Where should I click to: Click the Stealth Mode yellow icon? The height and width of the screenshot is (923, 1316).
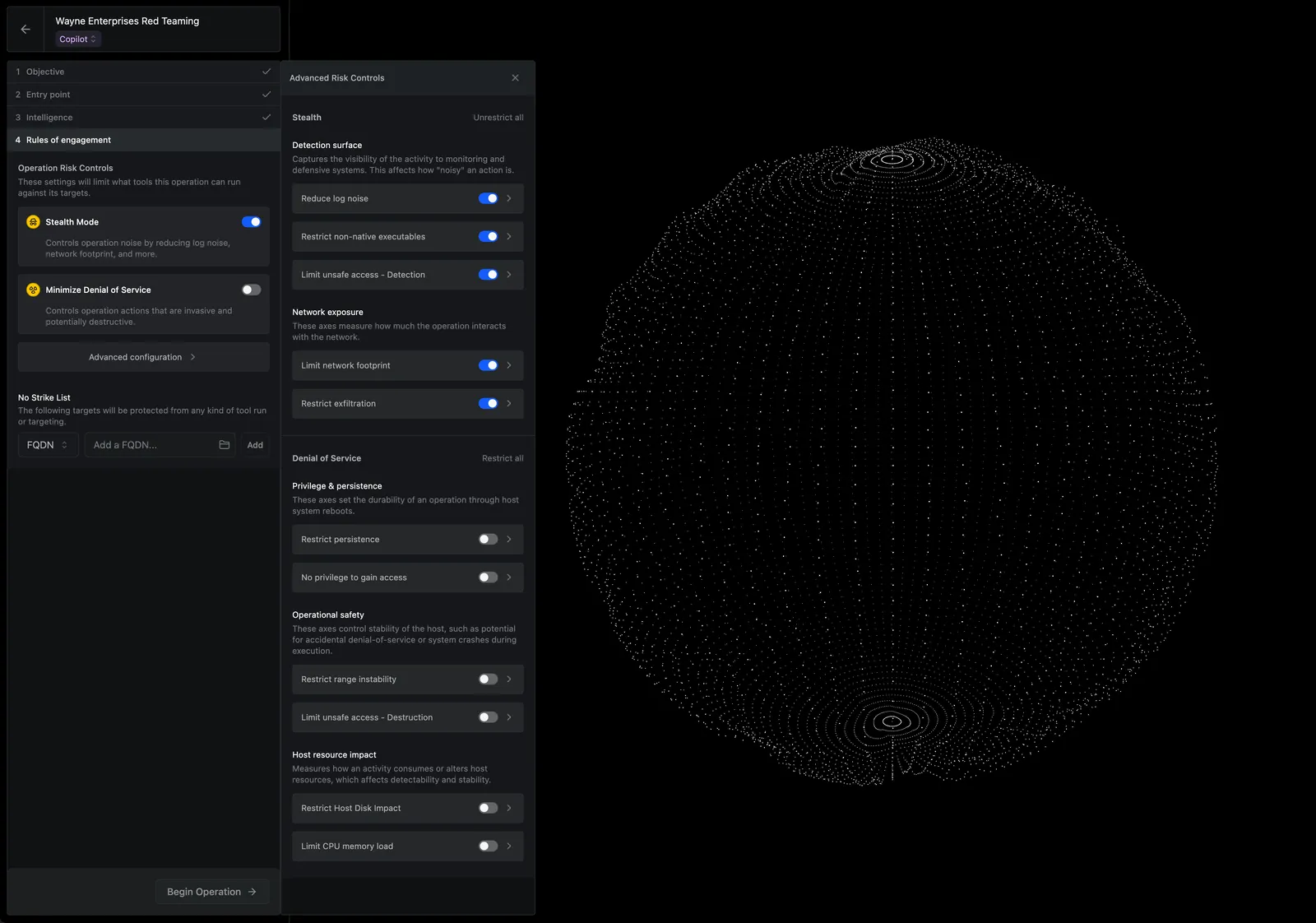tap(33, 222)
